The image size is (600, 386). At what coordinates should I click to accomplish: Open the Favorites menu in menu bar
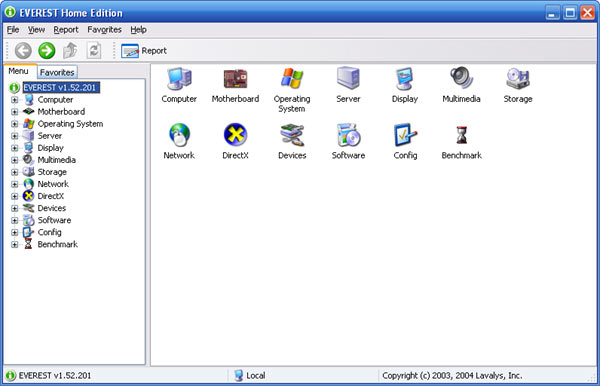tap(104, 30)
